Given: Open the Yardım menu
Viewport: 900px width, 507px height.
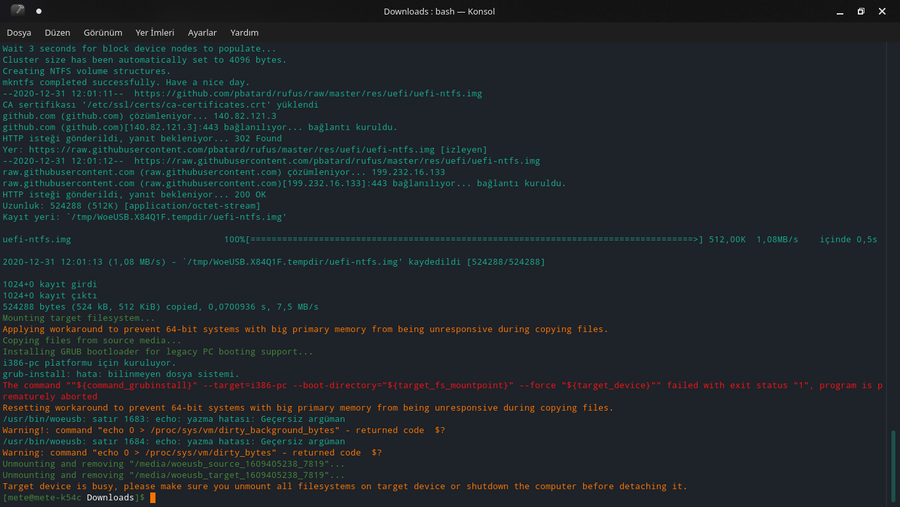Looking at the screenshot, I should coord(244,32).
